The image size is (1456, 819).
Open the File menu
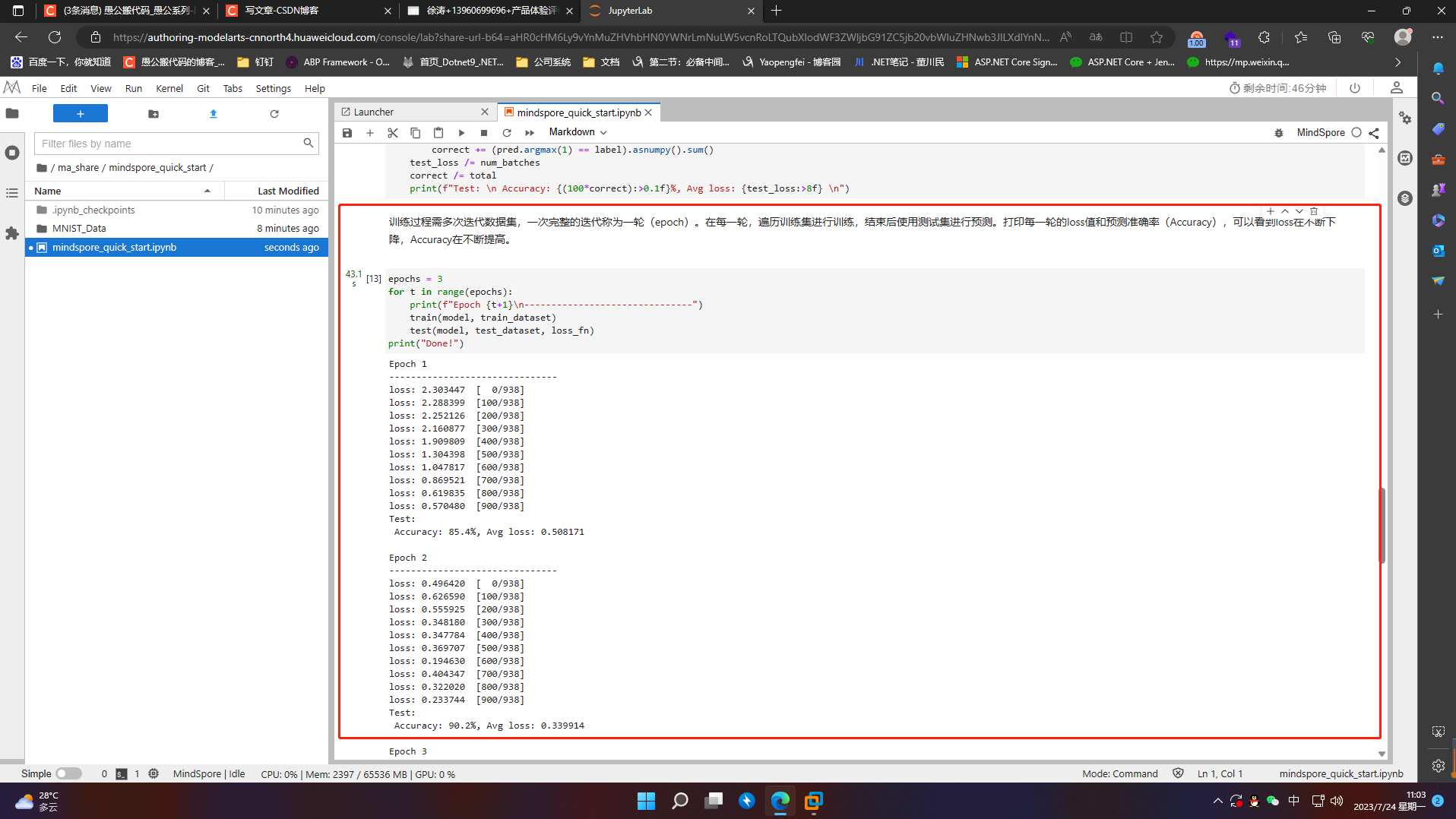[40, 88]
